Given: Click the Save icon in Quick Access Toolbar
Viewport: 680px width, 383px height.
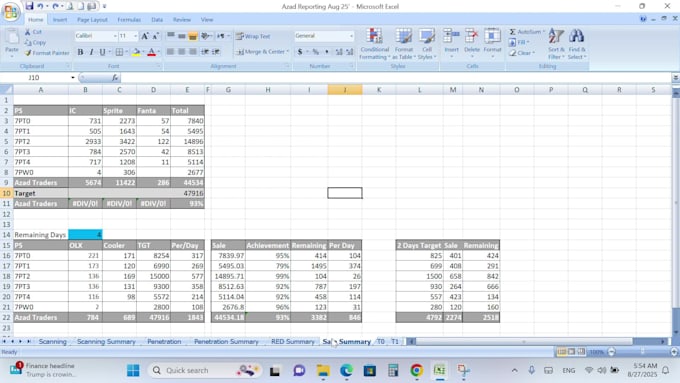Looking at the screenshot, I should pyautogui.click(x=29, y=6).
